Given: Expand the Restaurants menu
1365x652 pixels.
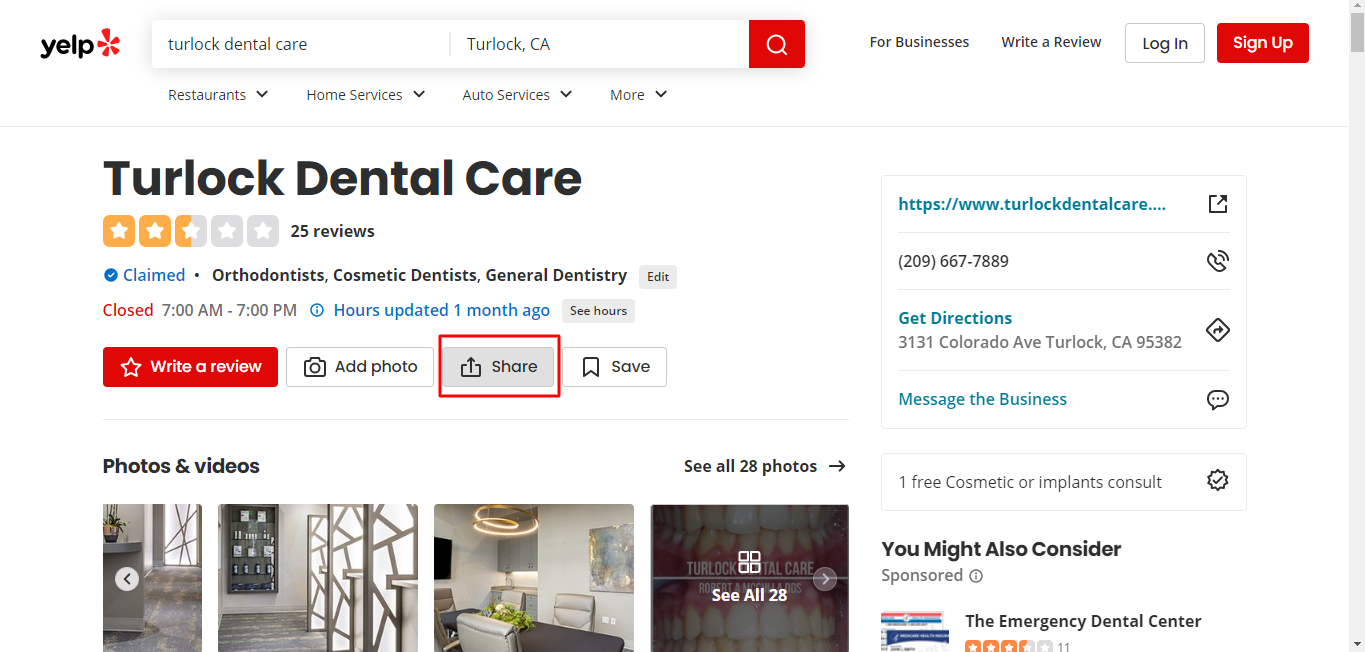Looking at the screenshot, I should point(218,95).
